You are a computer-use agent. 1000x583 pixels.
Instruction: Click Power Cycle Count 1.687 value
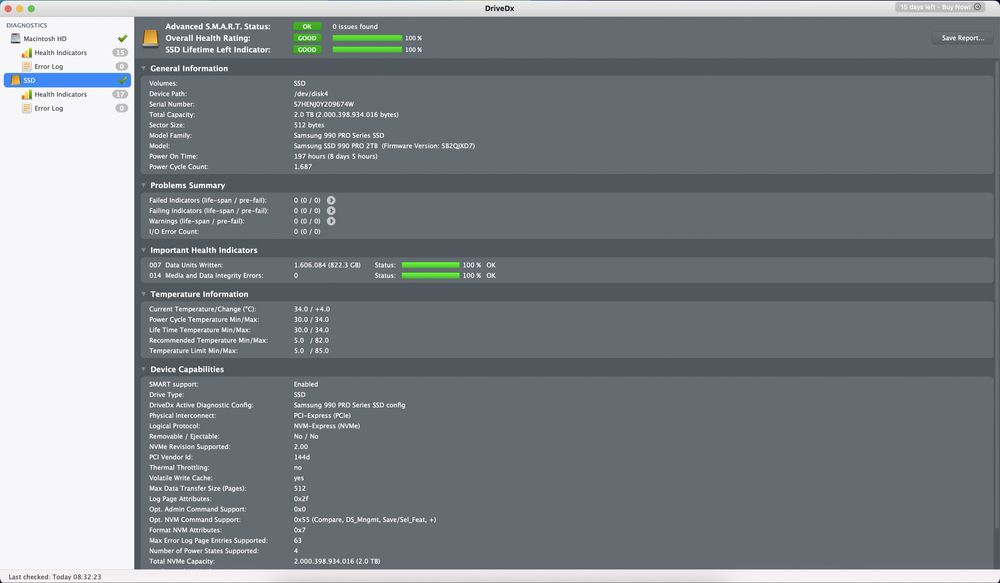pyautogui.click(x=303, y=166)
